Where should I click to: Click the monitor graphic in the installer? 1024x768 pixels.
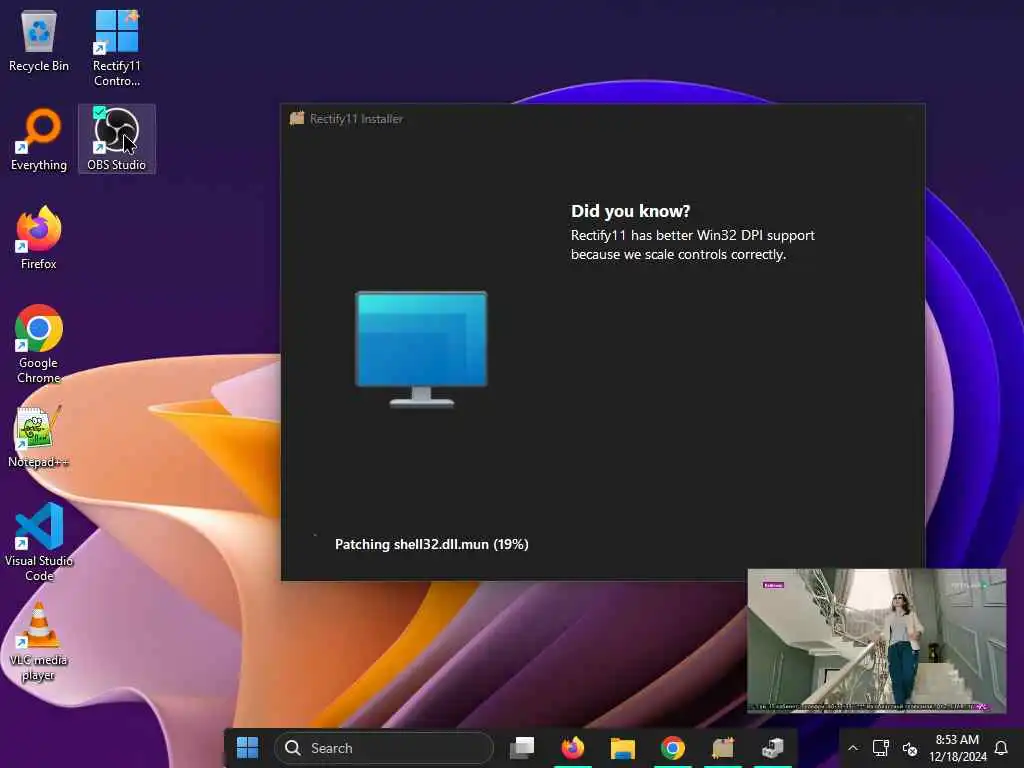[421, 349]
